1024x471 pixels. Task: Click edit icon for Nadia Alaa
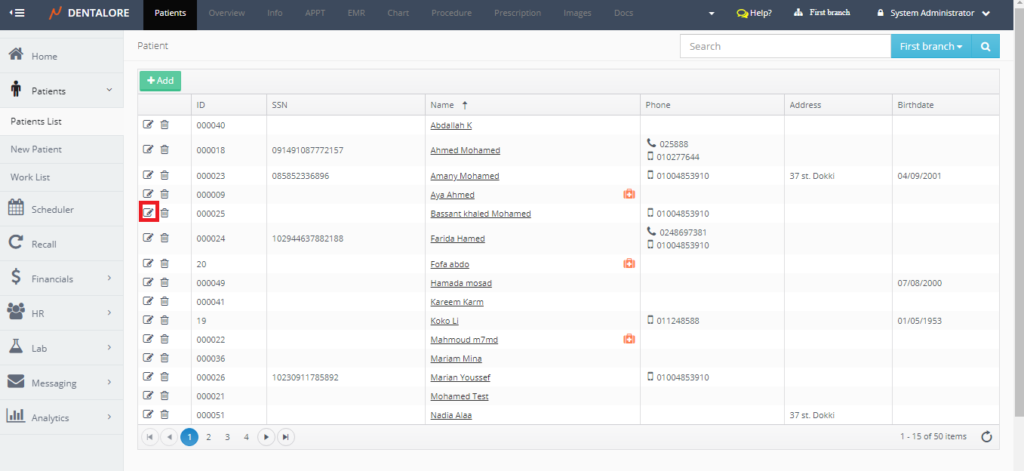[x=148, y=414]
